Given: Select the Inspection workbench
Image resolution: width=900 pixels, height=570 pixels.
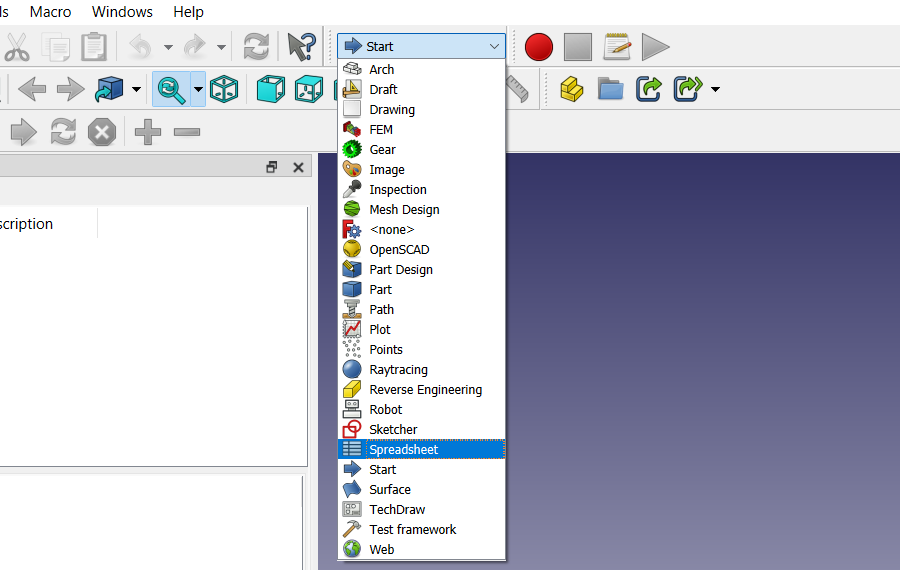Looking at the screenshot, I should [x=421, y=189].
